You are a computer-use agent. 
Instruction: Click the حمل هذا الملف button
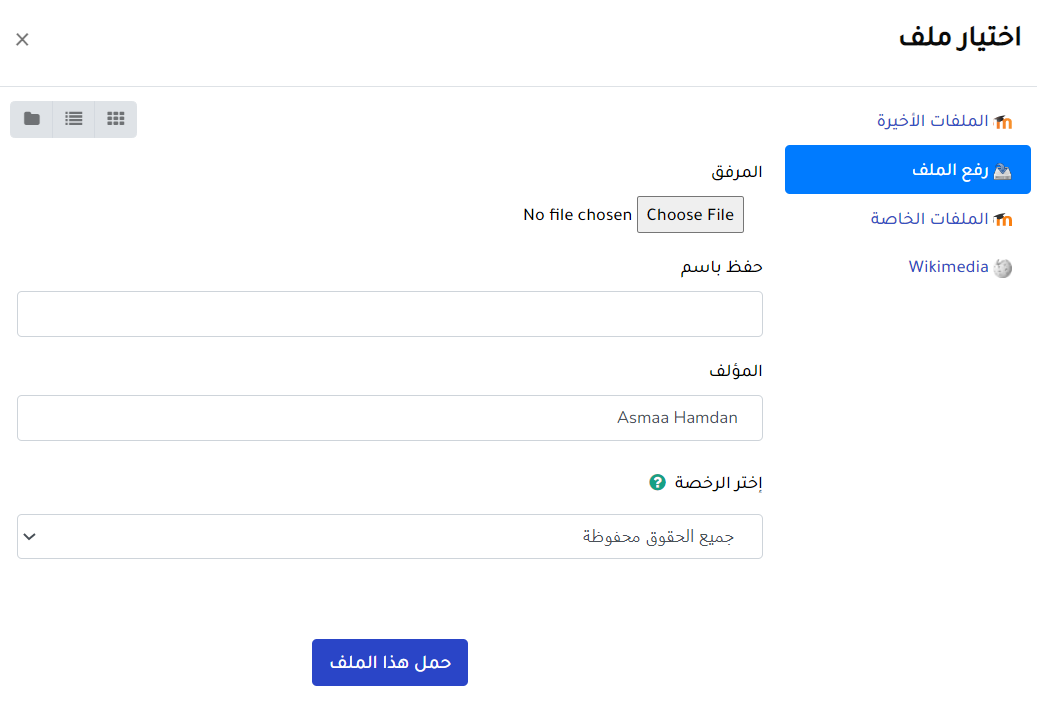(x=390, y=663)
